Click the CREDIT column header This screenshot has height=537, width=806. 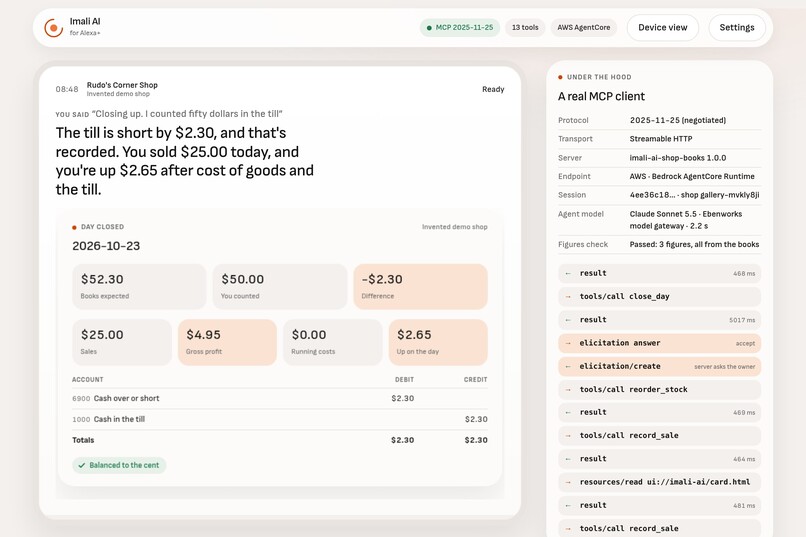[475, 379]
